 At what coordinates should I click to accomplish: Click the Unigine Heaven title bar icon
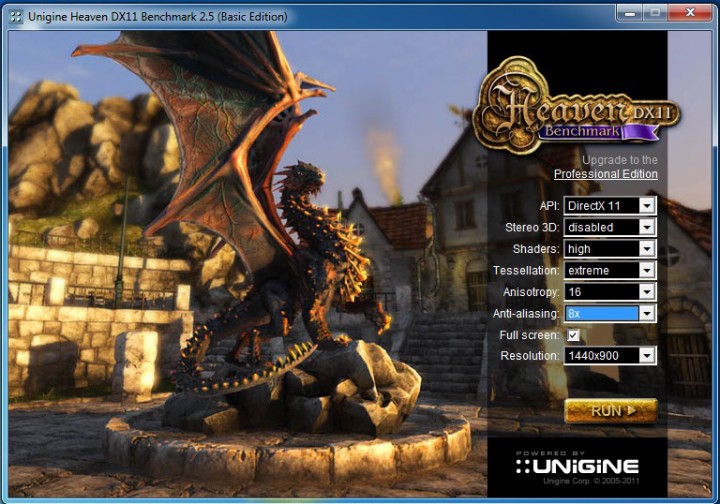pyautogui.click(x=16, y=17)
